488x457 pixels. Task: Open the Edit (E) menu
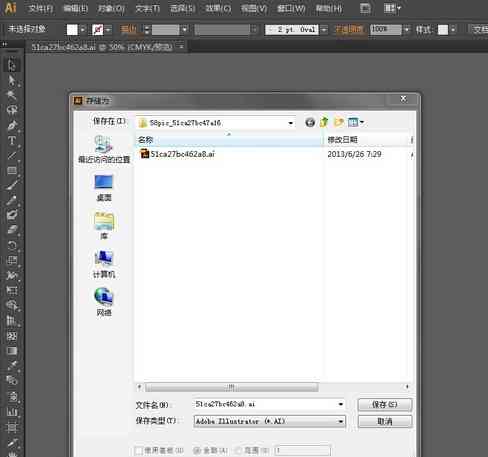tap(76, 8)
